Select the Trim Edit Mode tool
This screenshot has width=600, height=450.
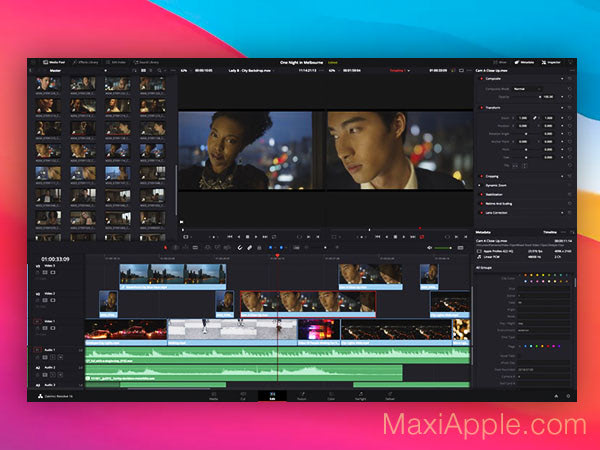click(176, 248)
